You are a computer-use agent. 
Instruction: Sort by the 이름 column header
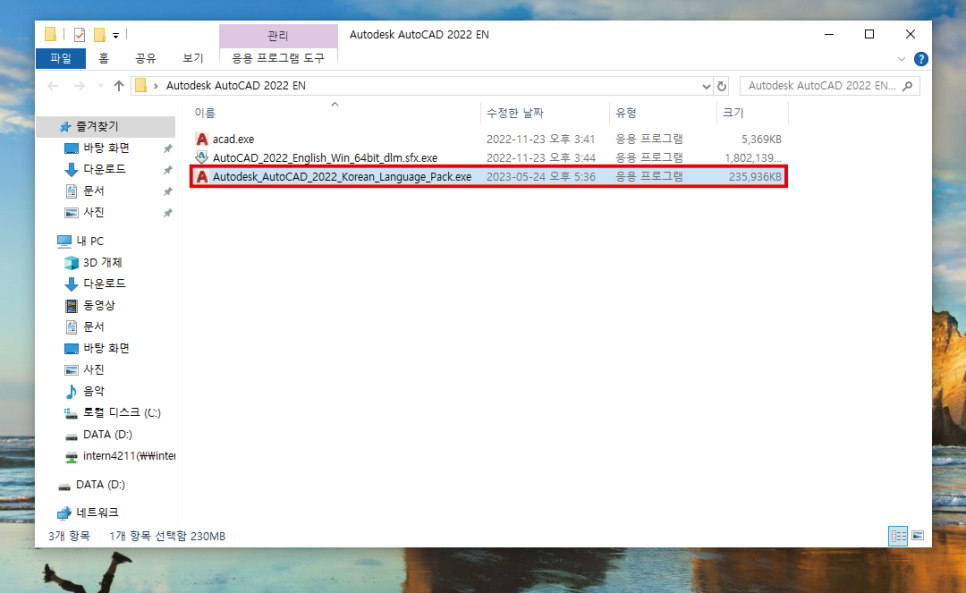[x=205, y=113]
